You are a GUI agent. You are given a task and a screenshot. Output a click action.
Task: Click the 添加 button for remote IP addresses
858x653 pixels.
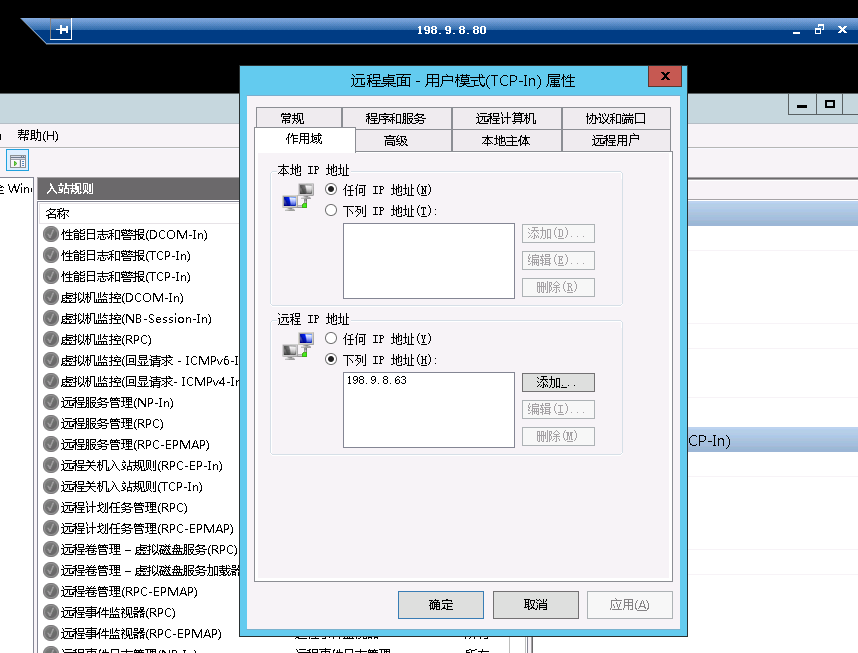pyautogui.click(x=556, y=382)
